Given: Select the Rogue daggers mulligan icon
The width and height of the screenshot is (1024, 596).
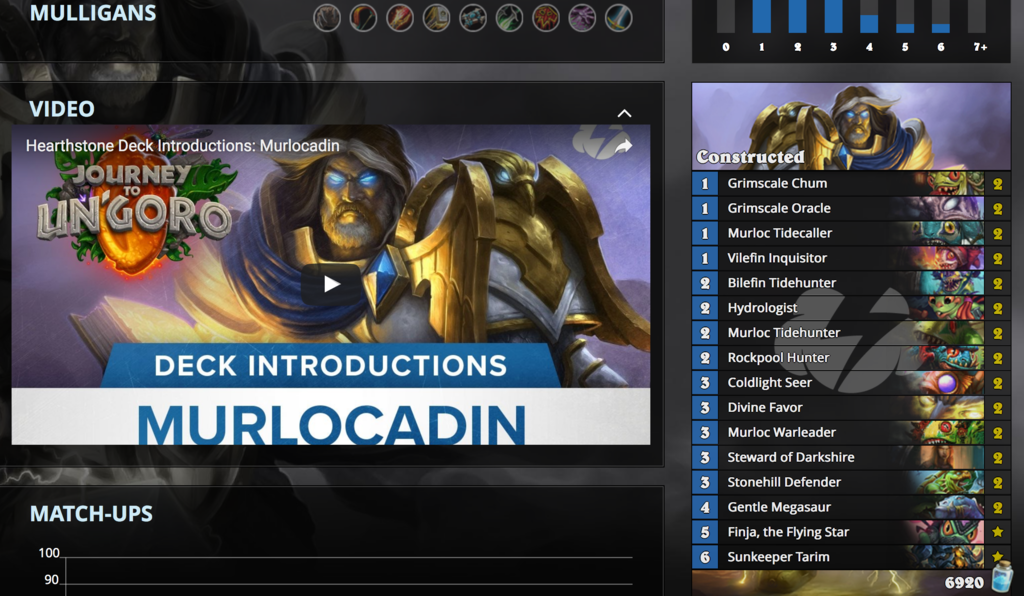Looking at the screenshot, I should (x=509, y=18).
